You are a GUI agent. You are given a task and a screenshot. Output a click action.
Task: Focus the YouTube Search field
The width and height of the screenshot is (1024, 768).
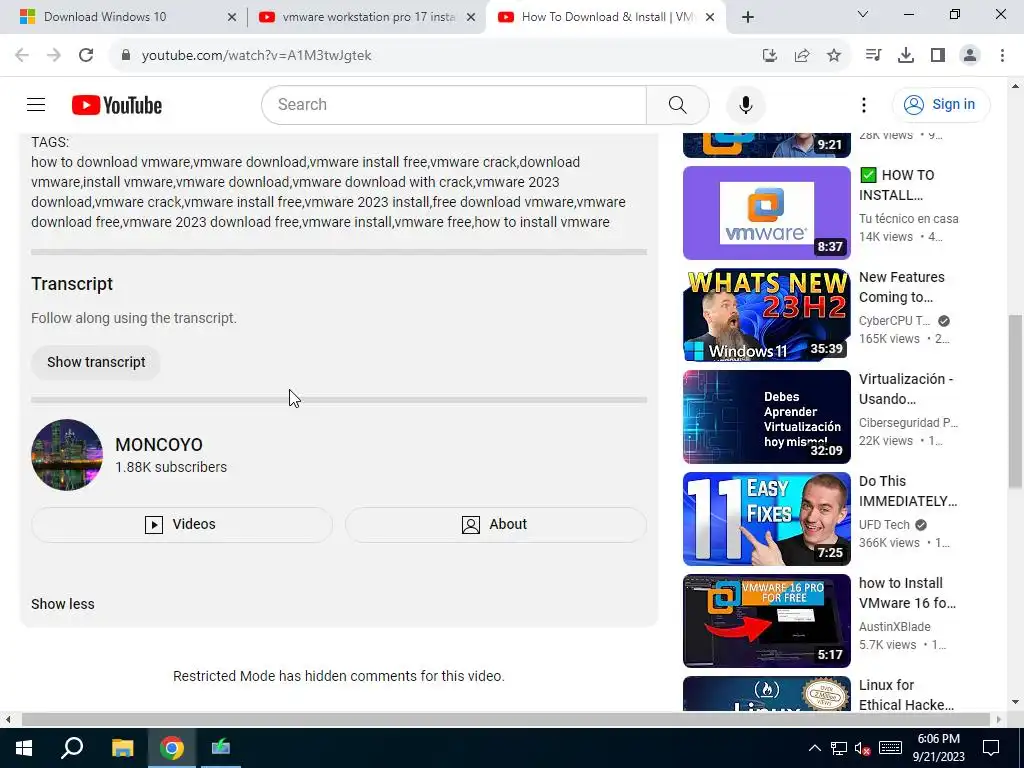(454, 104)
